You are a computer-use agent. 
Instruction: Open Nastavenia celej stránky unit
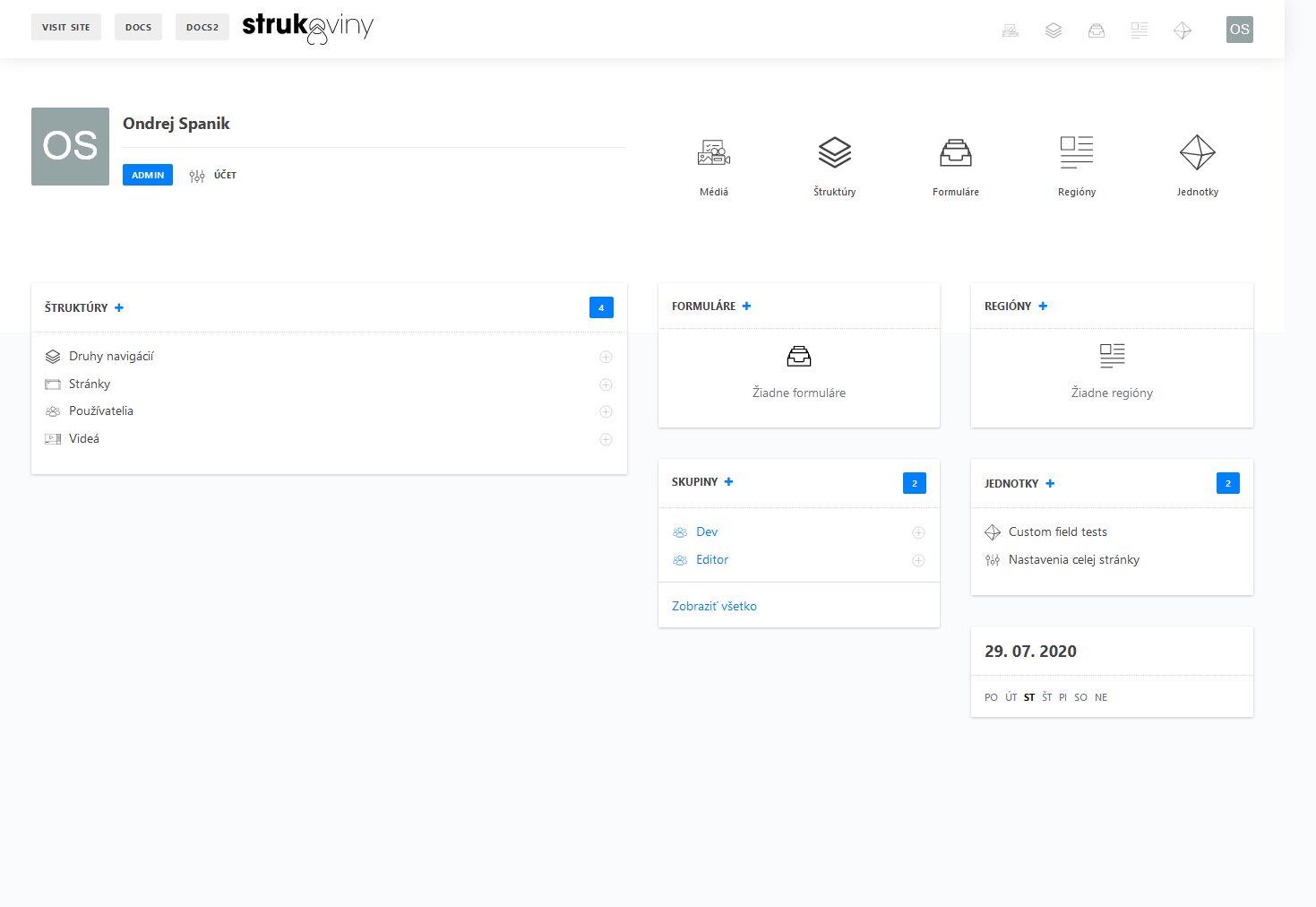[1074, 559]
